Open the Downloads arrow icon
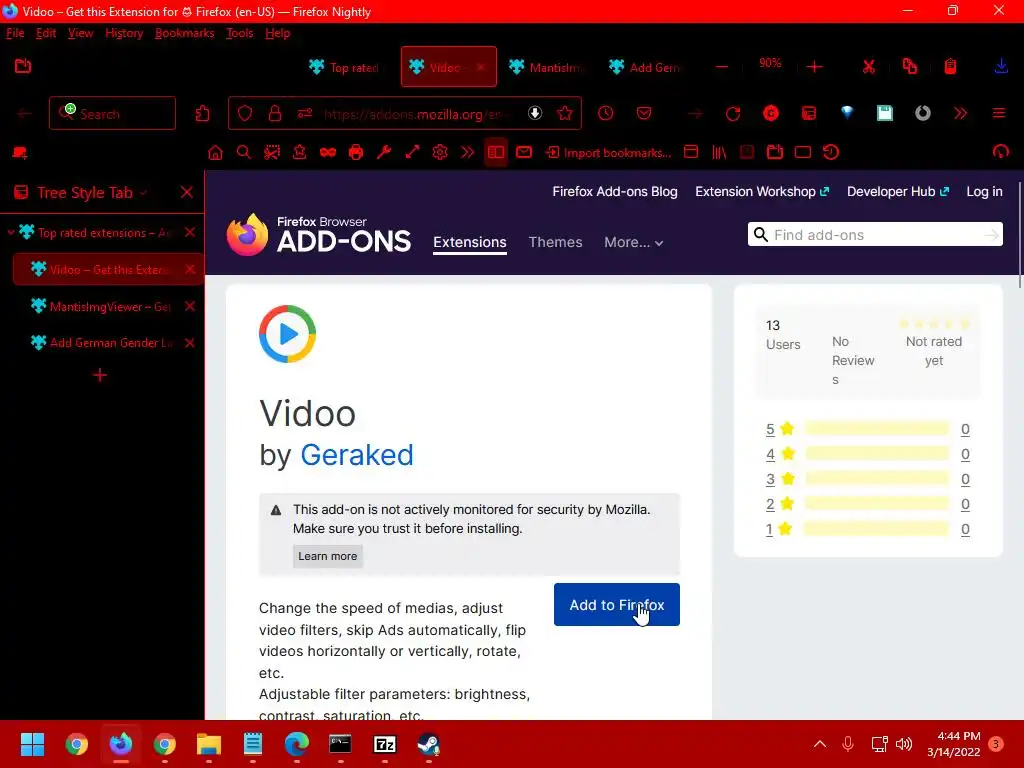 tap(1000, 67)
